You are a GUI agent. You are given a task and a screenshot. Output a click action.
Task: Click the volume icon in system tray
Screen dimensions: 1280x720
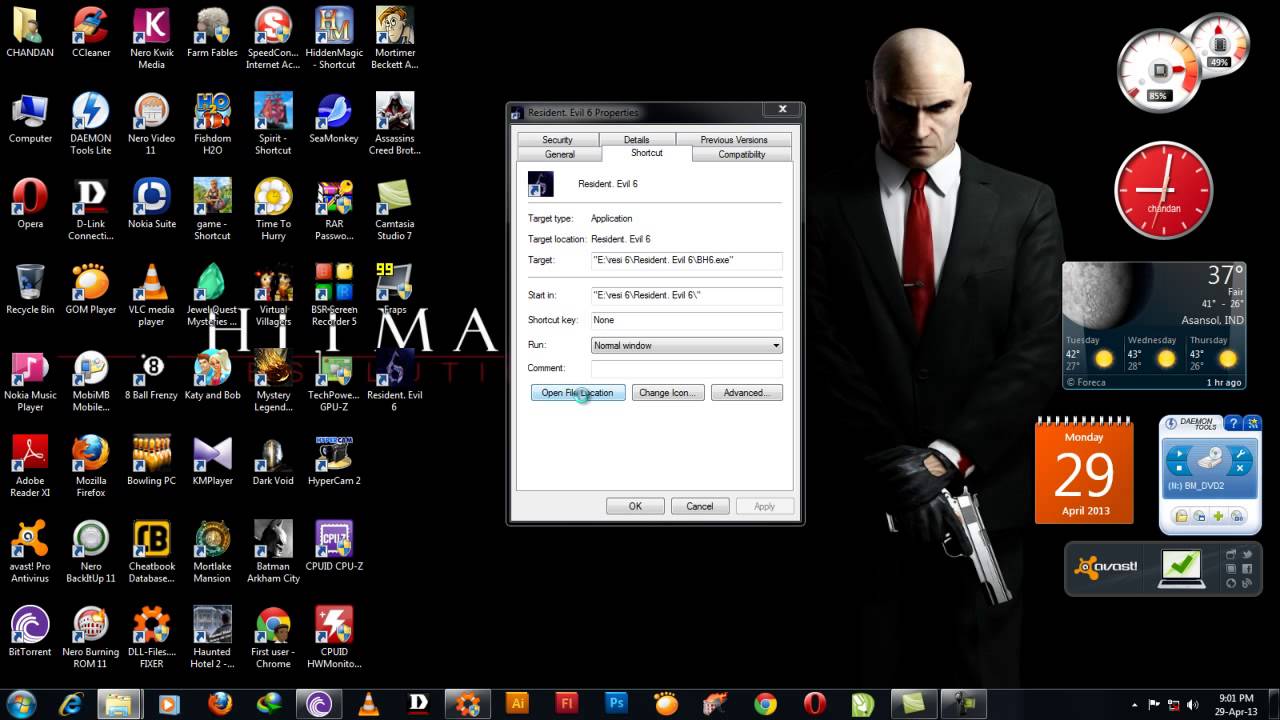pyautogui.click(x=1193, y=704)
